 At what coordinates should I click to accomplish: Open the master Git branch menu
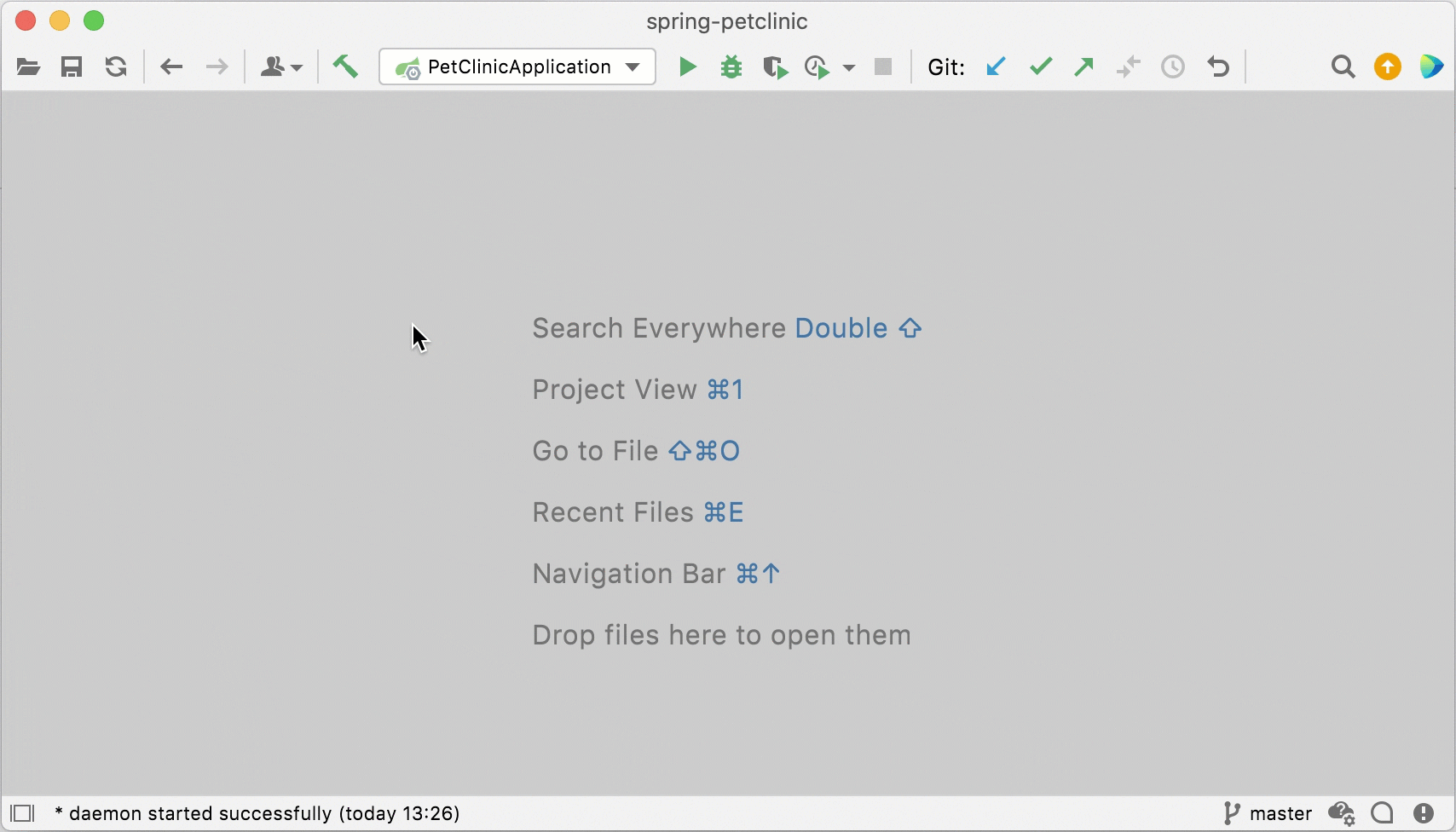pos(1268,813)
